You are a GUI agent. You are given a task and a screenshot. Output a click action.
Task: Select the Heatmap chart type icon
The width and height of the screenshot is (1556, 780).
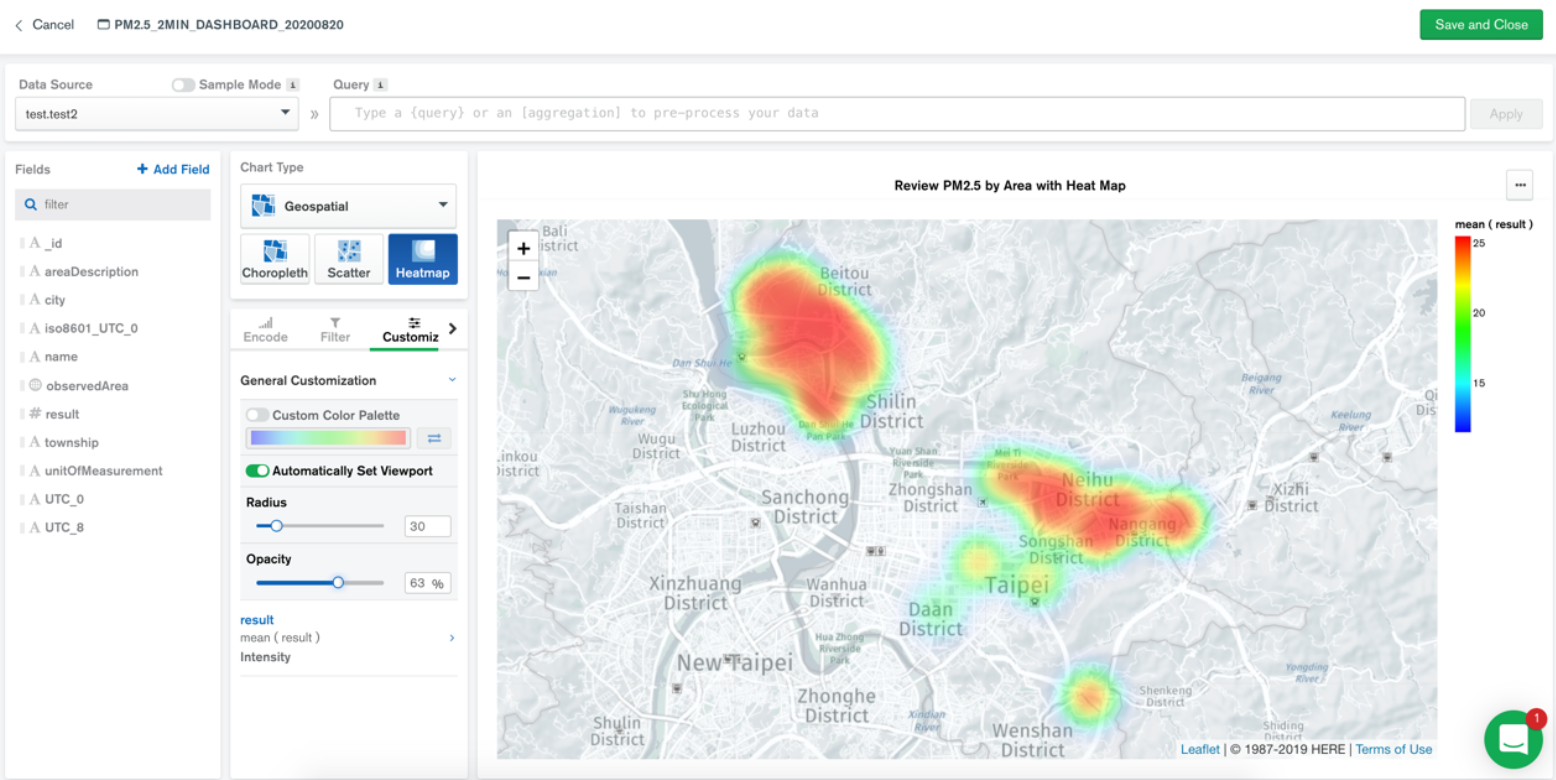422,258
